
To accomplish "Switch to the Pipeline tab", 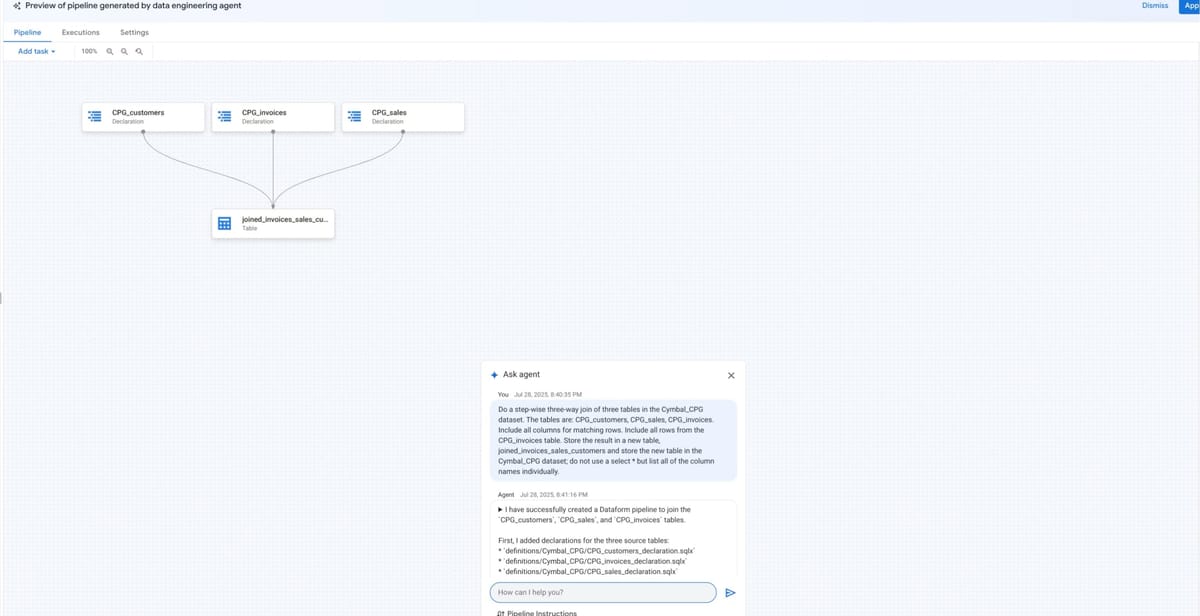I will click(x=27, y=33).
